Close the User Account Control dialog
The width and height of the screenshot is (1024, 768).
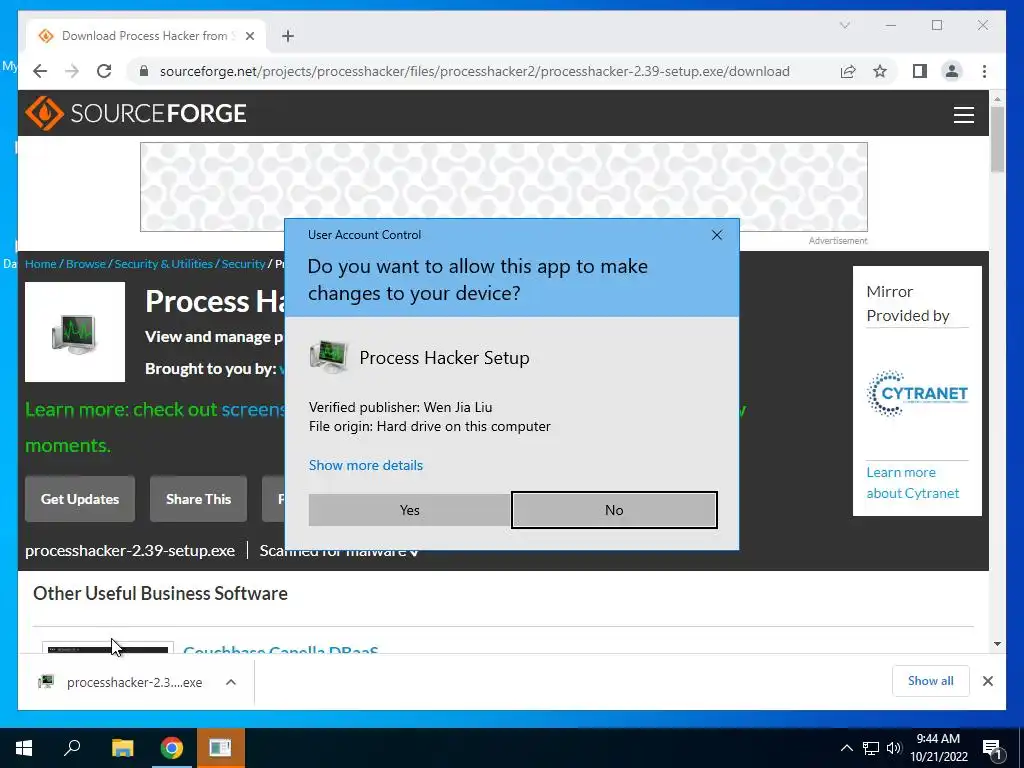click(x=716, y=235)
